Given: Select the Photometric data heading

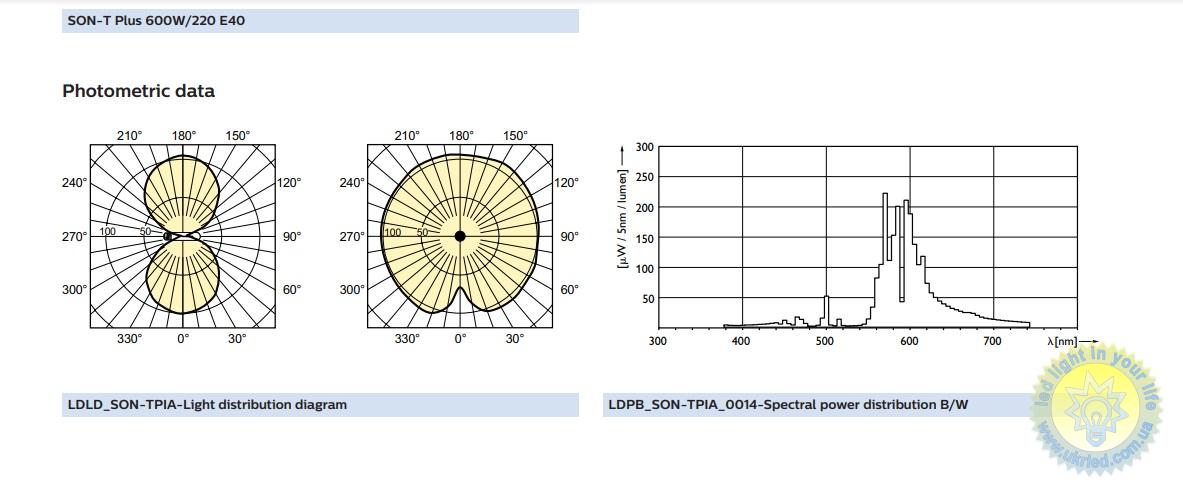Looking at the screenshot, I should click(138, 91).
